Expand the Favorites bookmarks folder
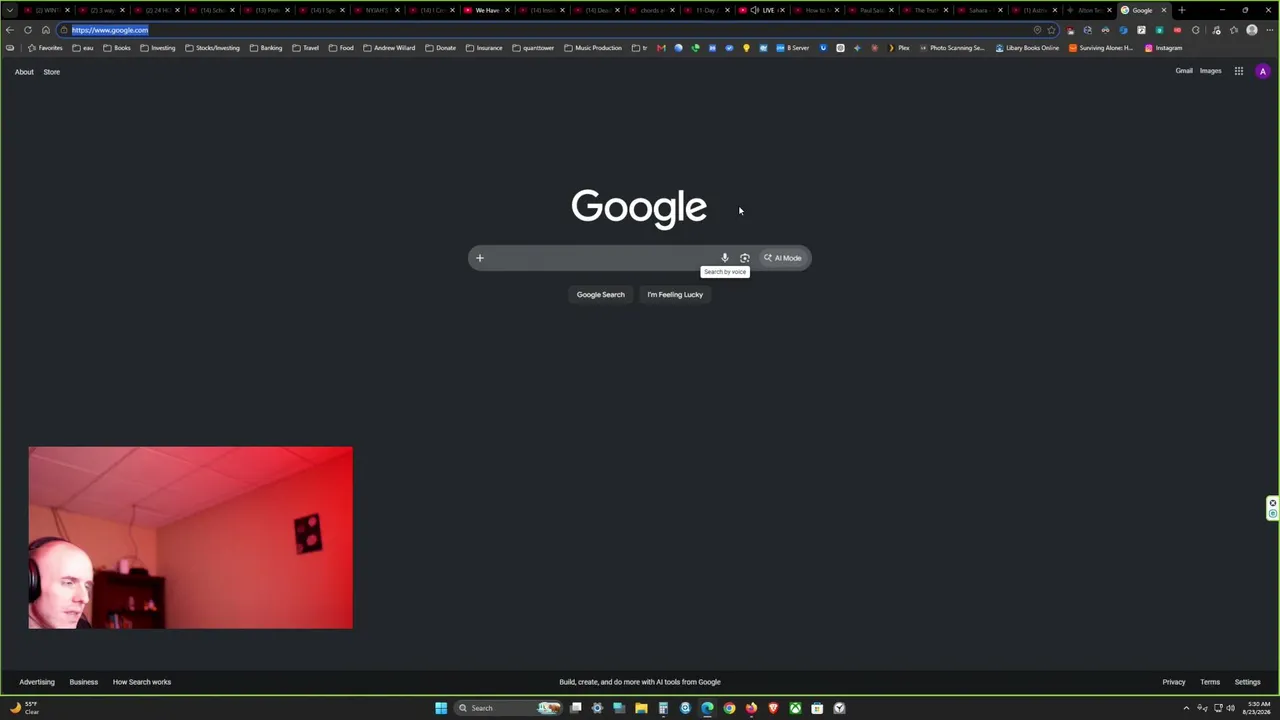This screenshot has height=720, width=1280. click(x=45, y=48)
